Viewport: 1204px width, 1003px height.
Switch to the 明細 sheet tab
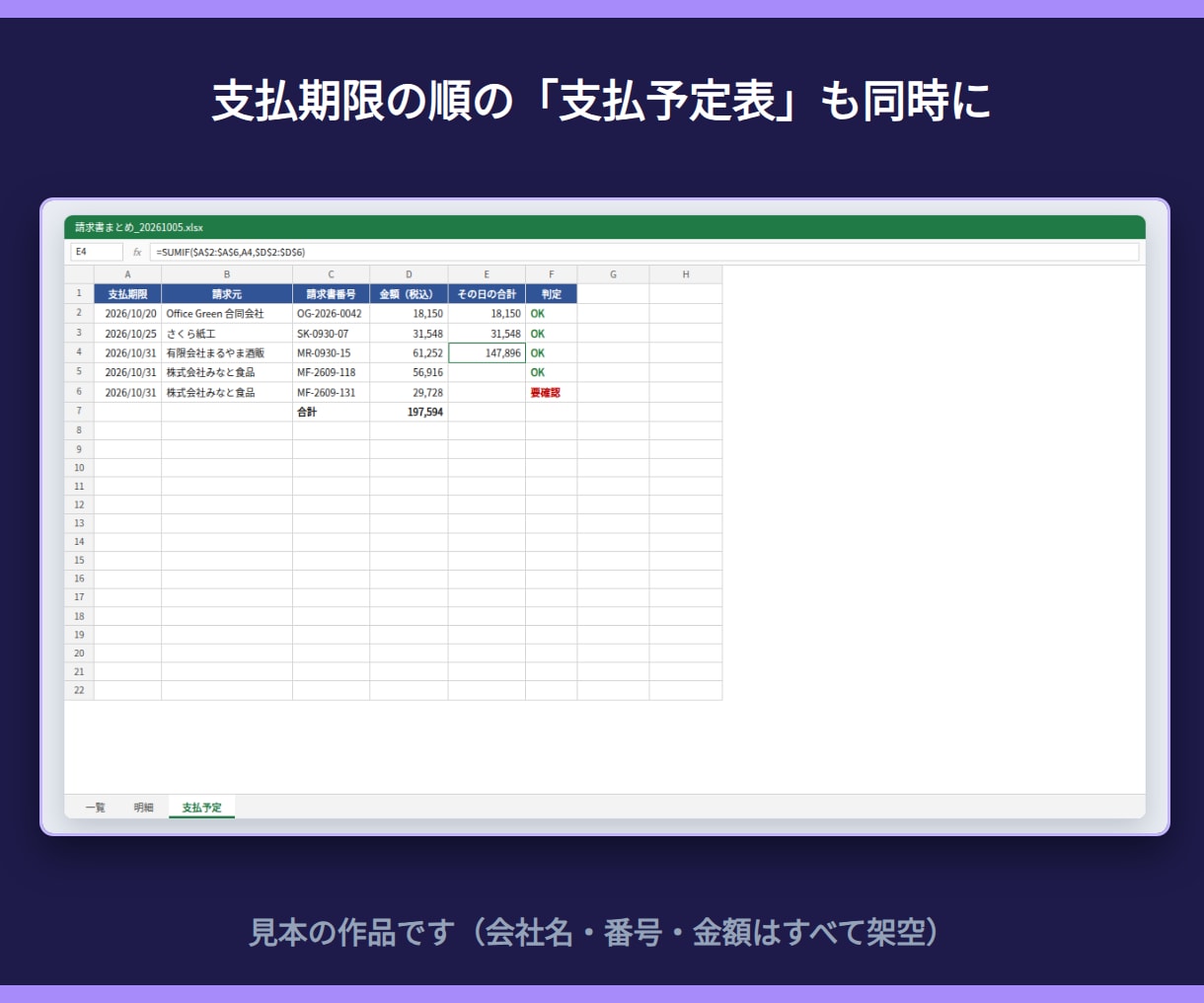[x=144, y=808]
